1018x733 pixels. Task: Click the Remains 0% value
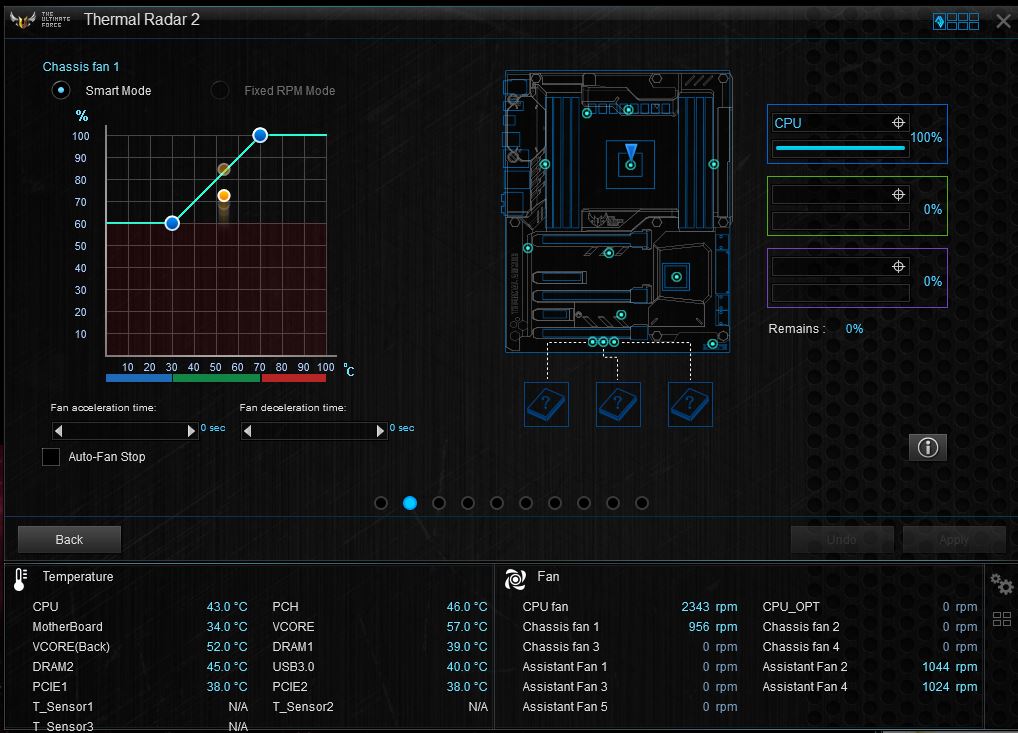(x=854, y=329)
